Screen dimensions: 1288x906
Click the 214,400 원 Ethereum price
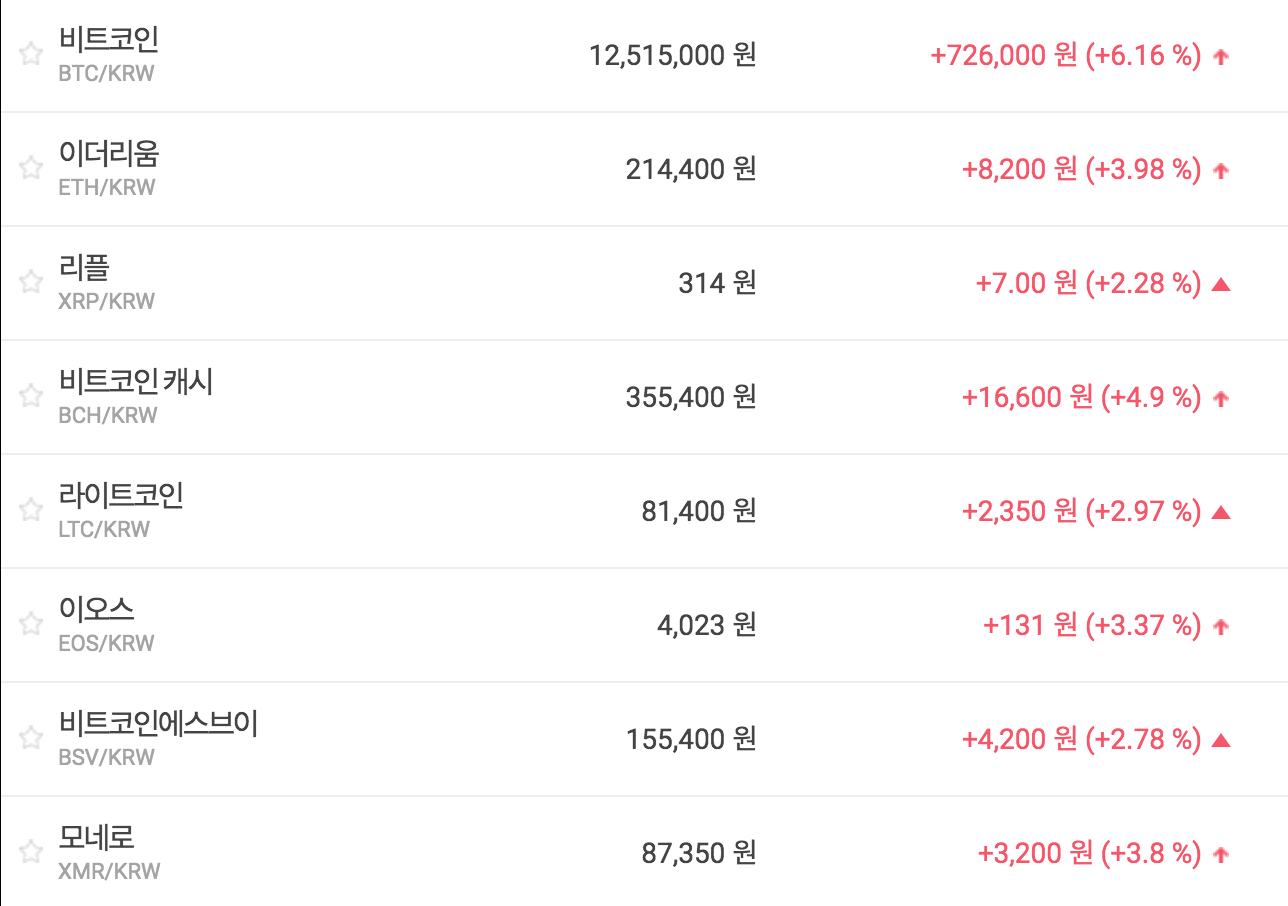pos(690,169)
